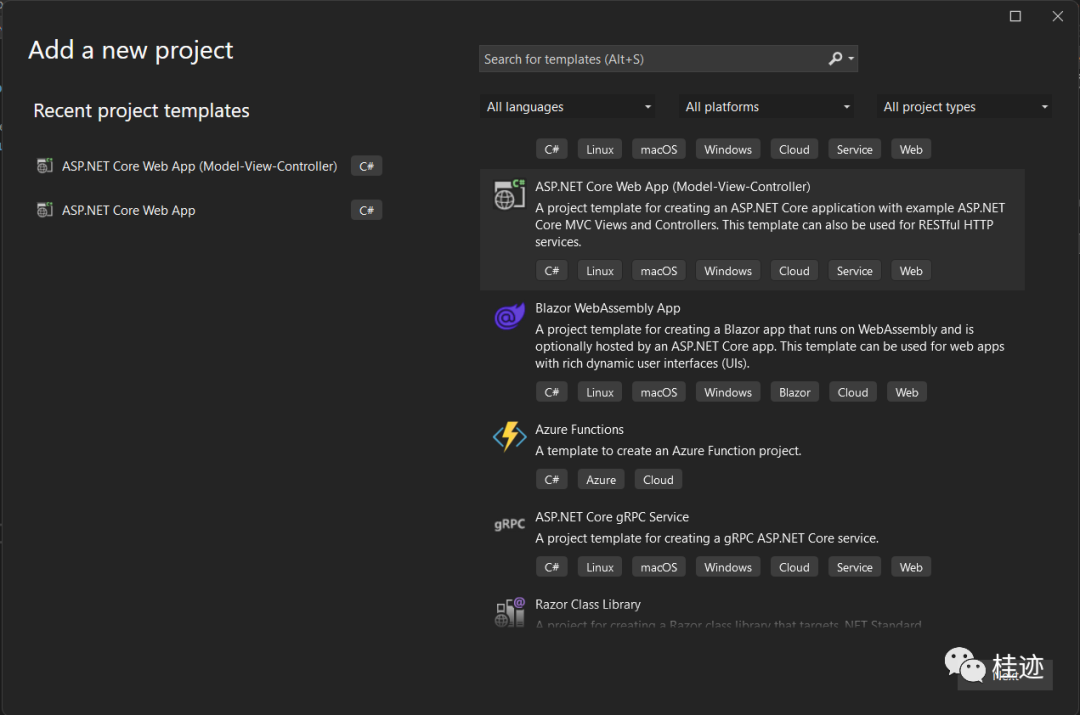Open search options dropdown arrow
The image size is (1080, 715).
coord(851,59)
